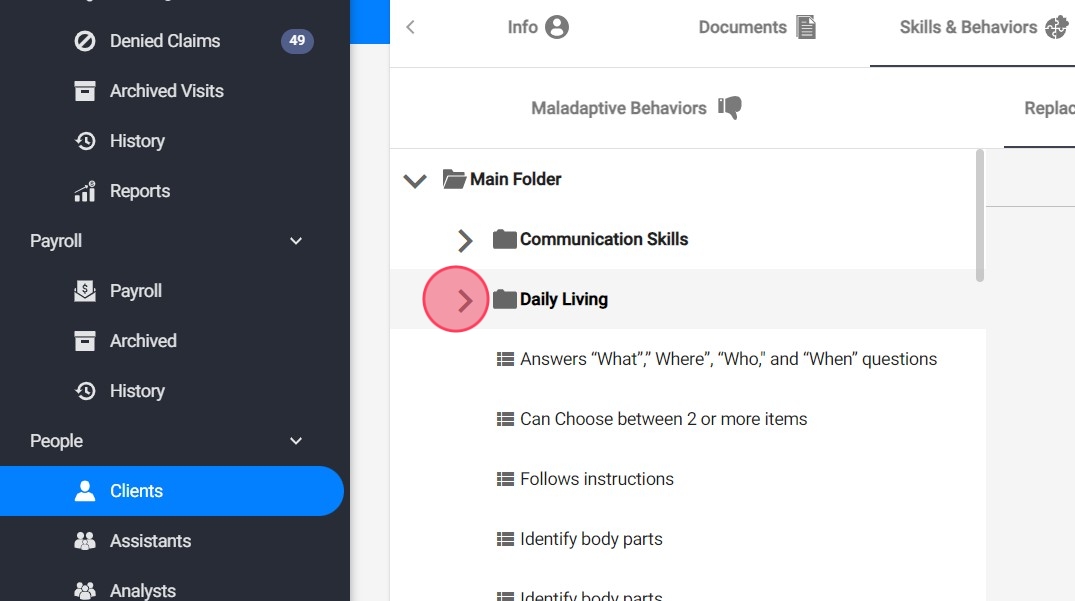Click the Payroll money envelope icon

click(x=85, y=291)
